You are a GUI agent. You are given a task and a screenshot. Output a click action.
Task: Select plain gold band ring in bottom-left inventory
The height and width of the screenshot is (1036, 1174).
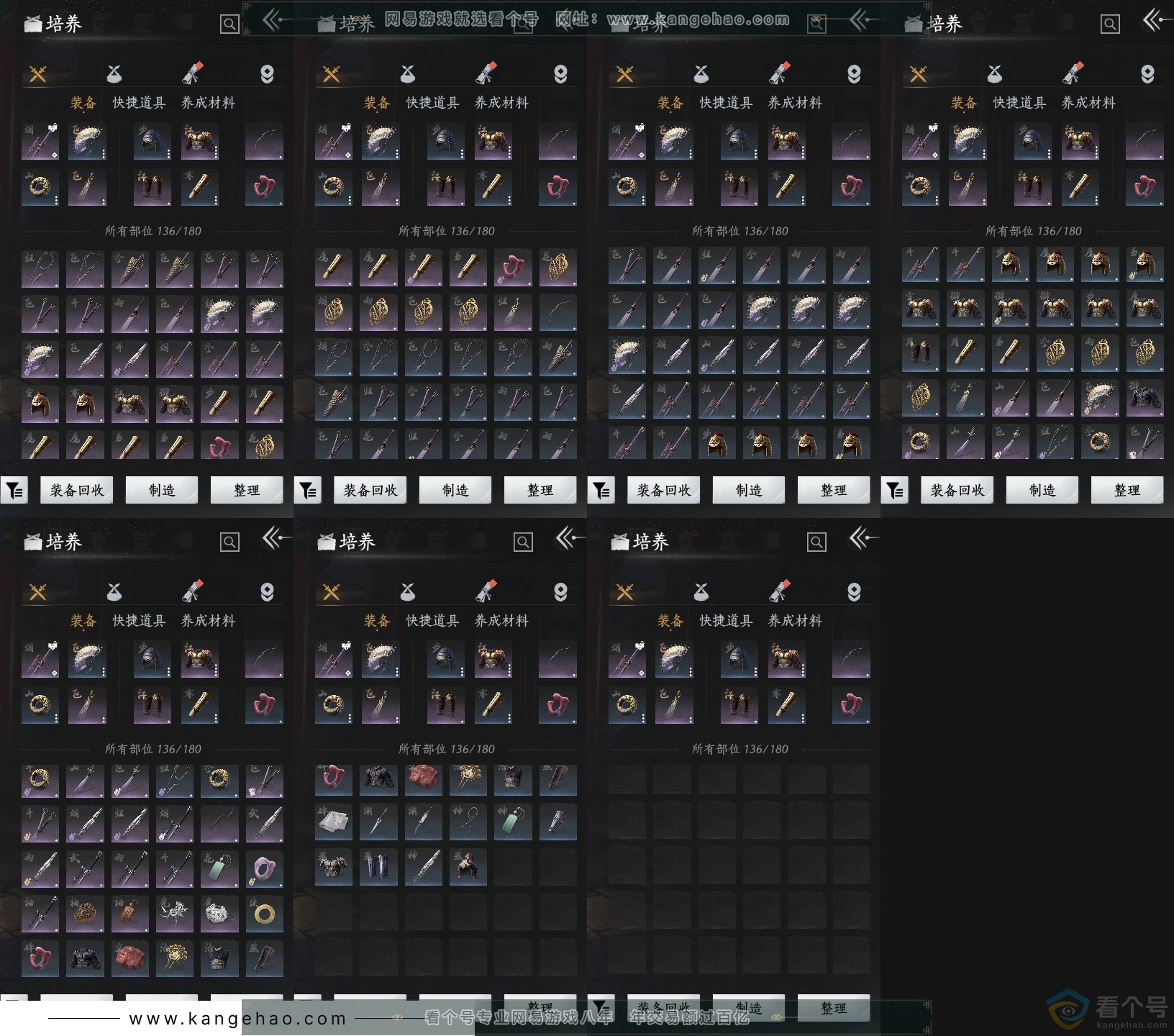(264, 913)
